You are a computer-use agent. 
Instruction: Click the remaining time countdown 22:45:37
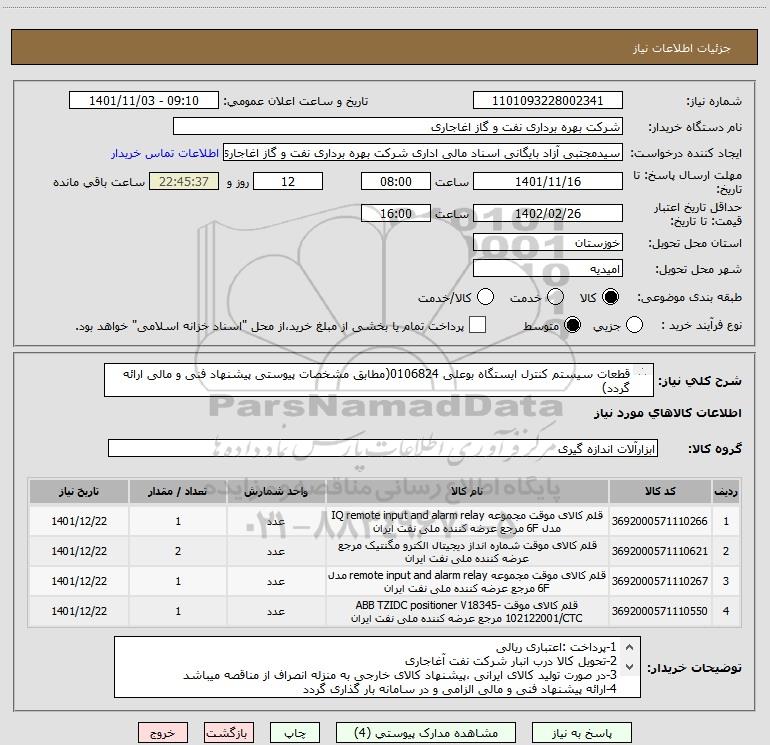click(x=184, y=181)
